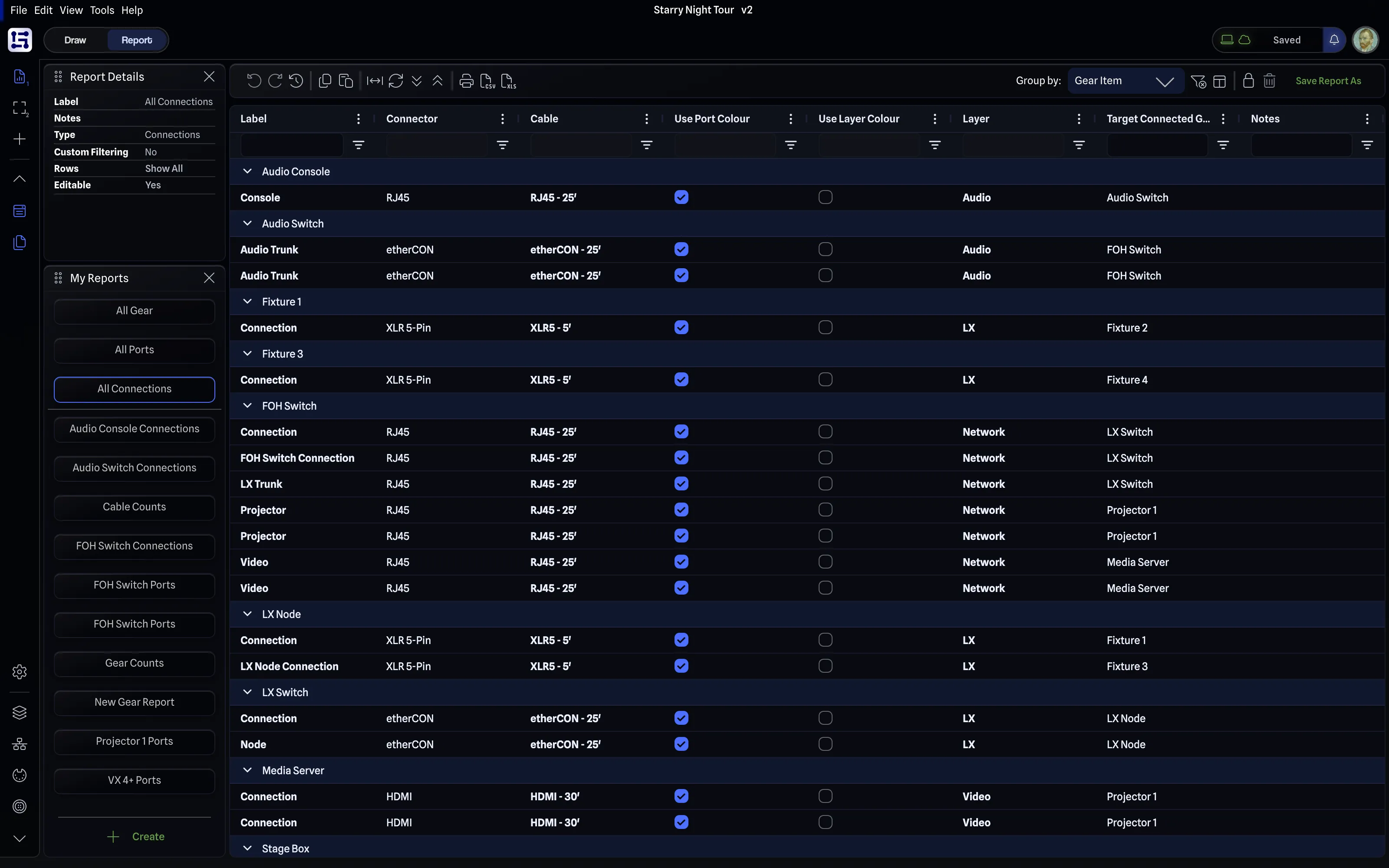Refresh the report data

[x=395, y=81]
